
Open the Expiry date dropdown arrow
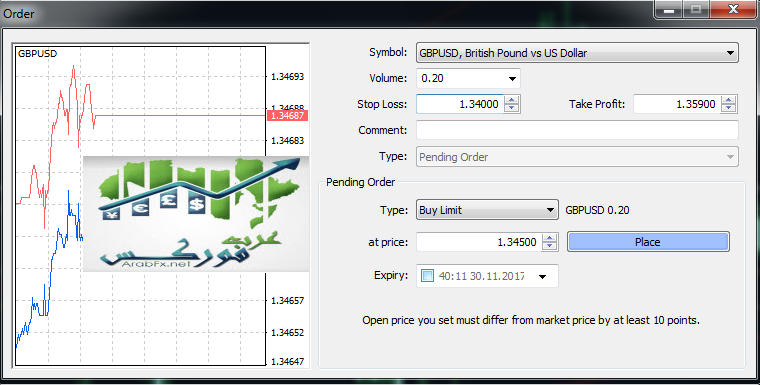click(542, 276)
